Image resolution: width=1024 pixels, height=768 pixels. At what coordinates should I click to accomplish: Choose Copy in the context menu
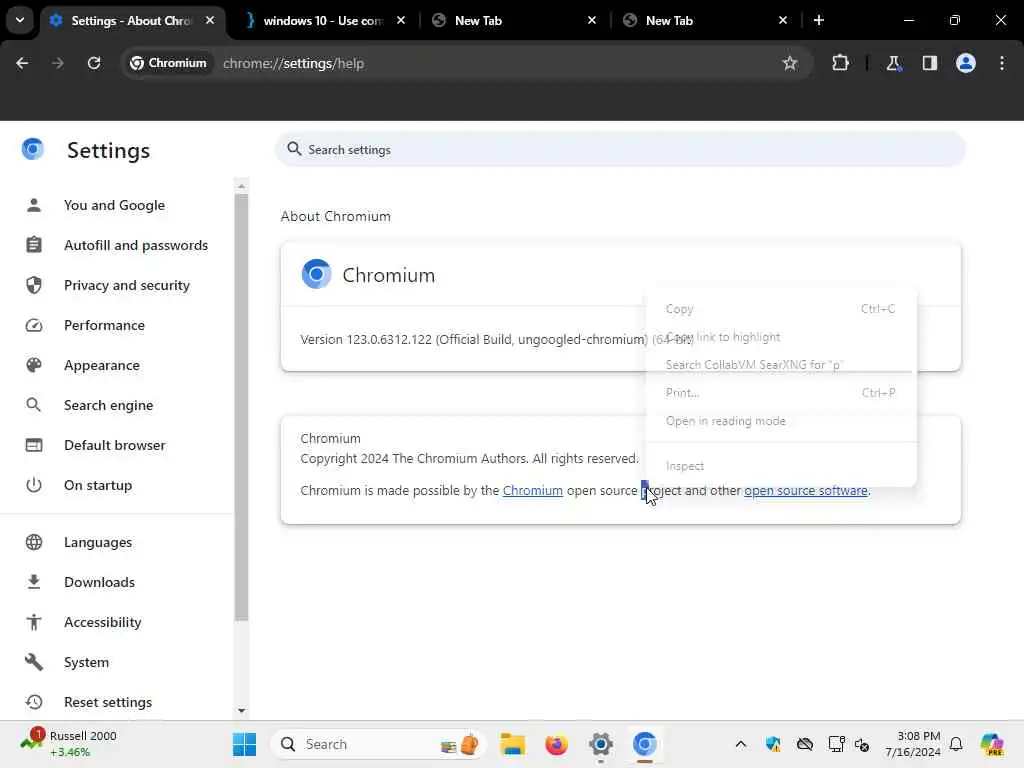point(780,309)
